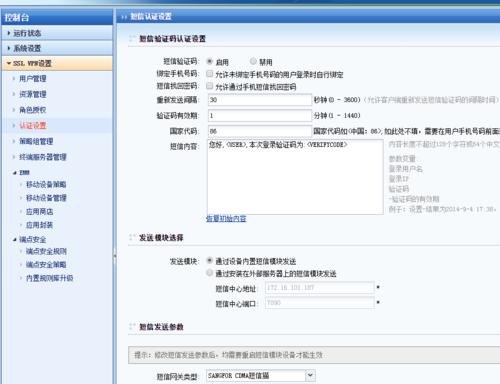Viewport: 500px width, 384px height.
Task: Open 移动设备管理 under EMM
Action: 46,198
